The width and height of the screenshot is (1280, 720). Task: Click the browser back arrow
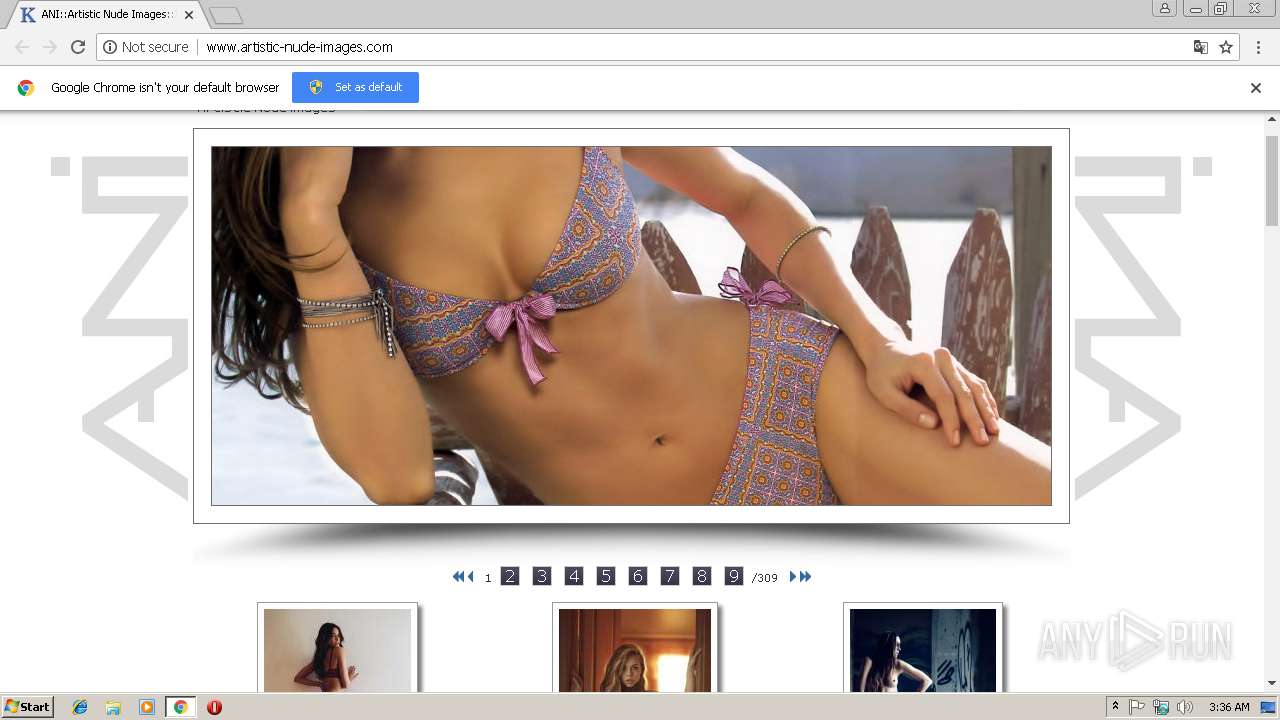point(22,47)
